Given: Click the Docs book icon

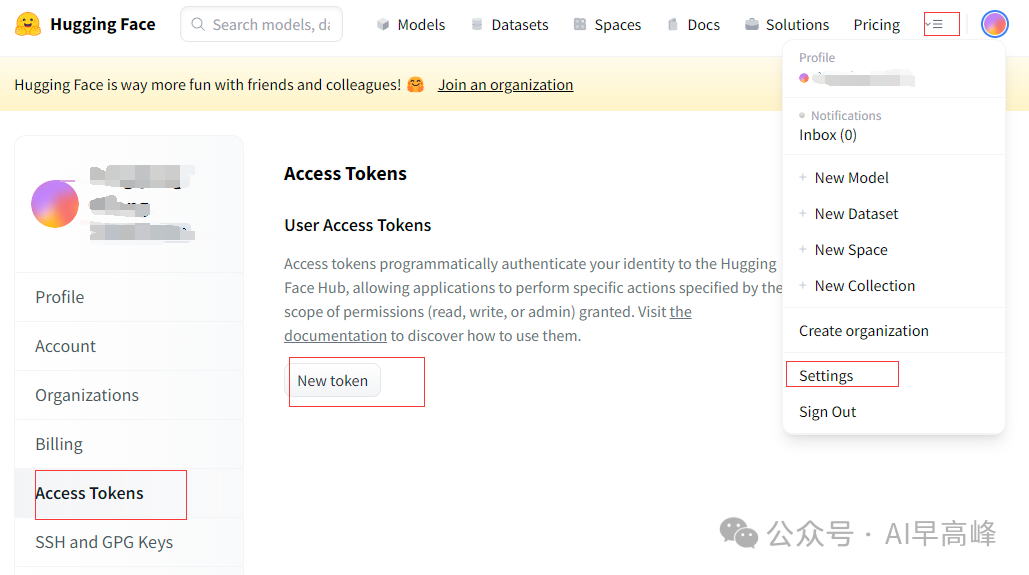Looking at the screenshot, I should click(x=673, y=24).
